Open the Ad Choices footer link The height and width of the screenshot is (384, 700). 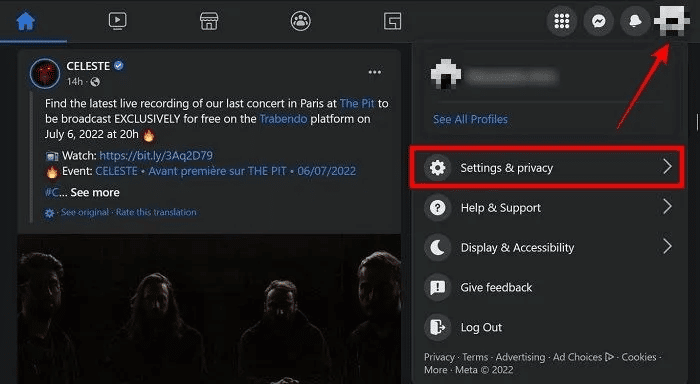(x=583, y=357)
